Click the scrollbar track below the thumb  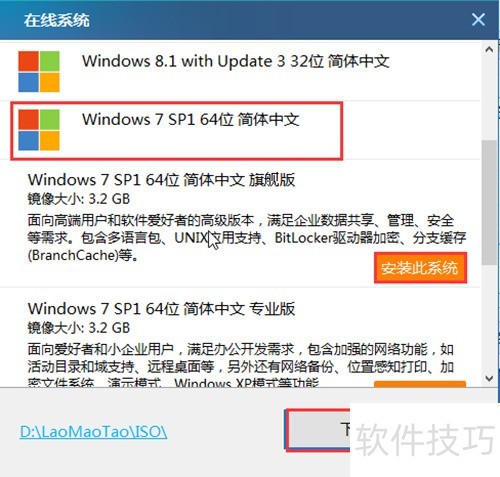[x=489, y=318]
